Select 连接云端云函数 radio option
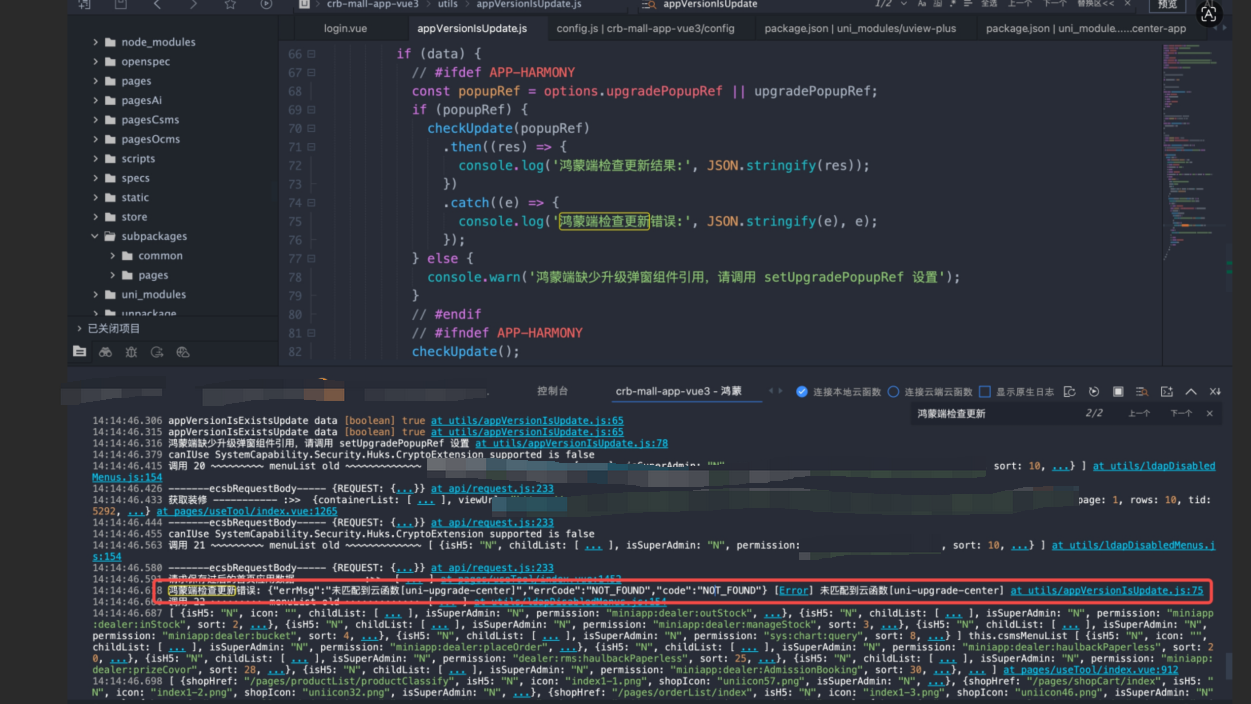This screenshot has width=1251, height=704. coord(894,392)
